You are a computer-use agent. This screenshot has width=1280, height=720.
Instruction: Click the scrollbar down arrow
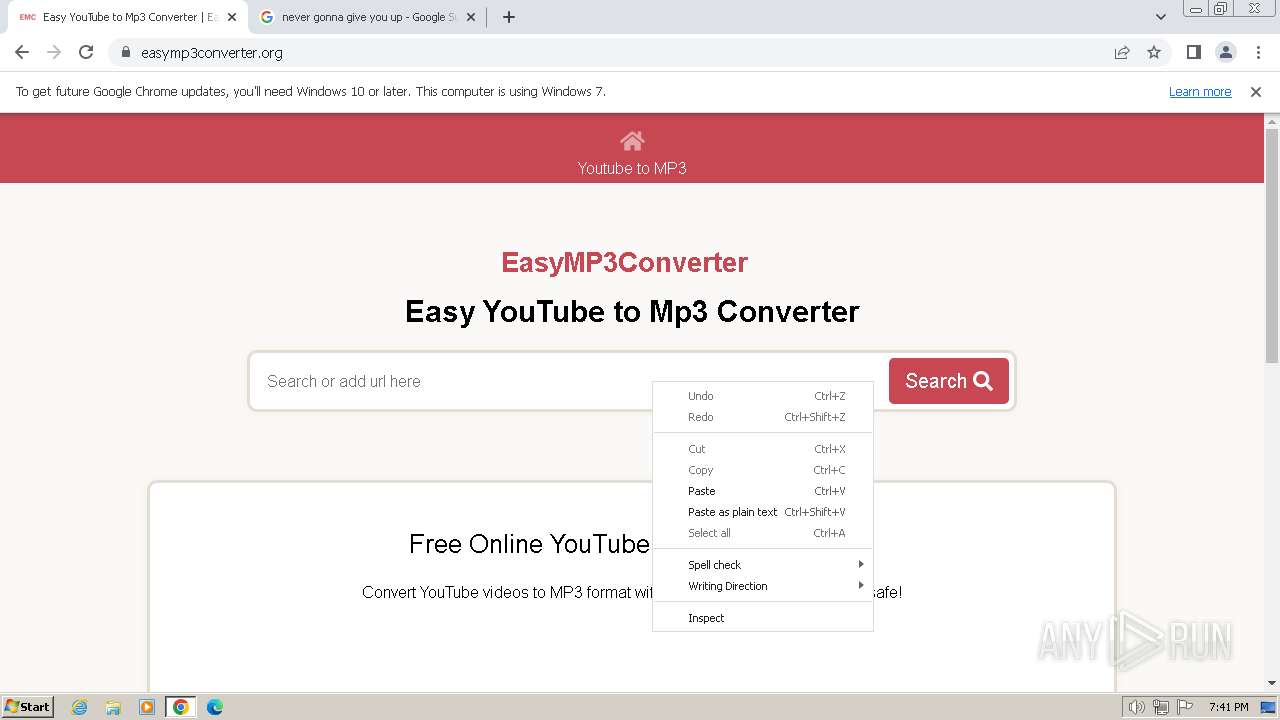(1272, 684)
